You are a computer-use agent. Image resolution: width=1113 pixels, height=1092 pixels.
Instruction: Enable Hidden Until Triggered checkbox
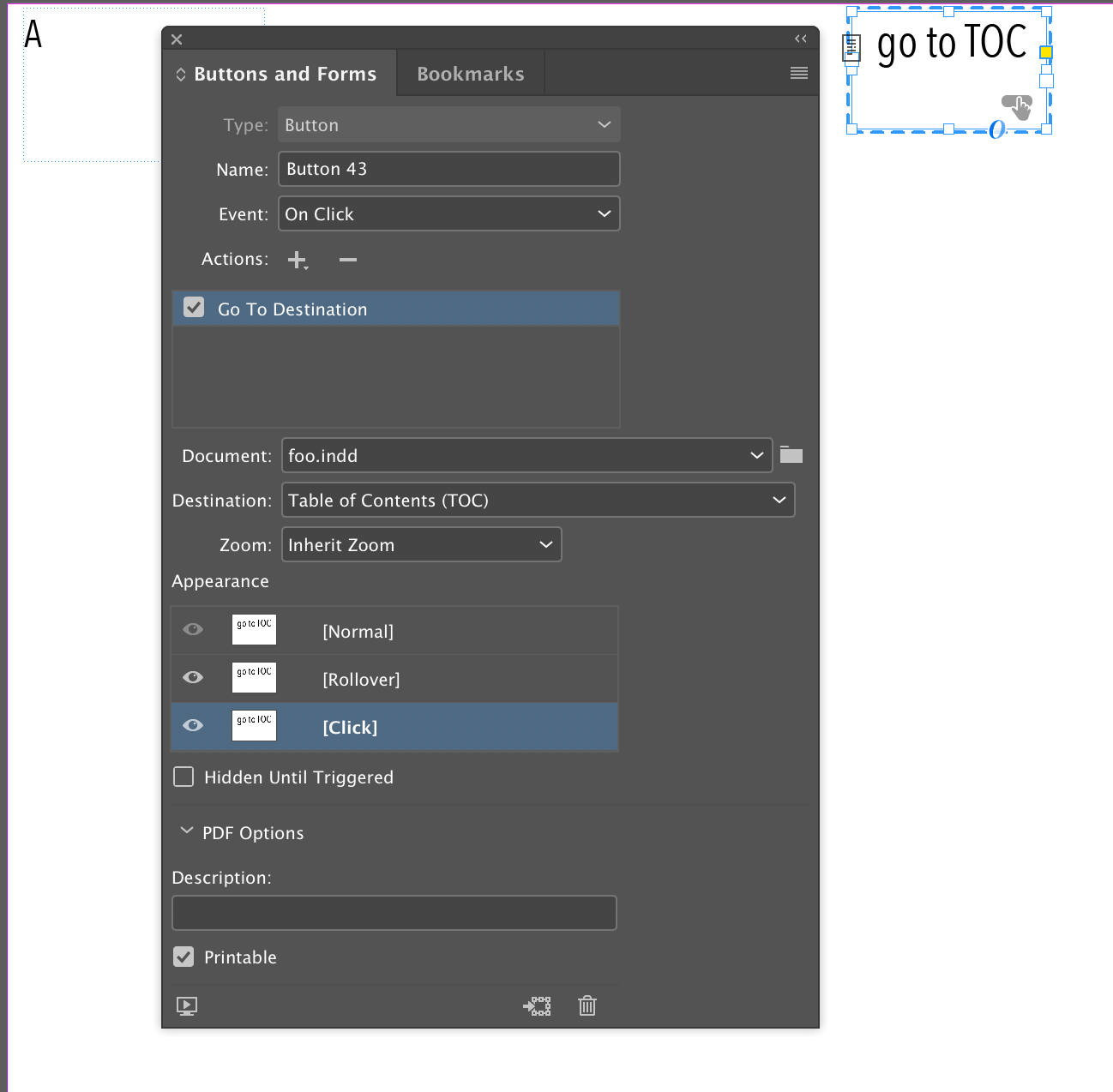coord(183,777)
